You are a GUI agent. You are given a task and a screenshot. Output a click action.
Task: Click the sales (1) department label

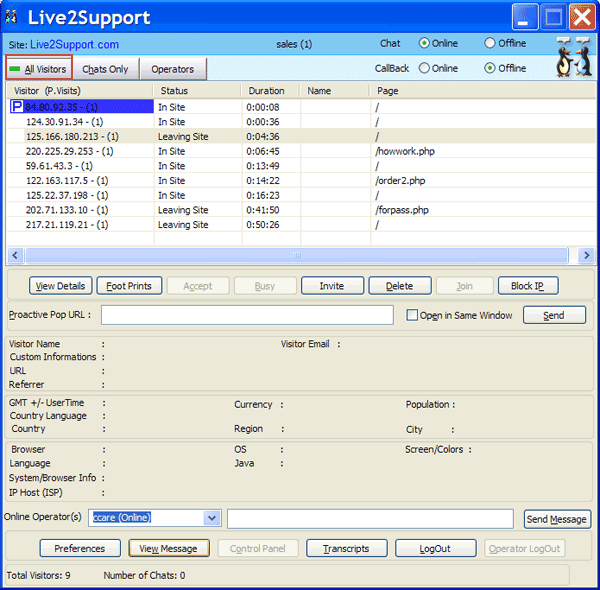294,44
